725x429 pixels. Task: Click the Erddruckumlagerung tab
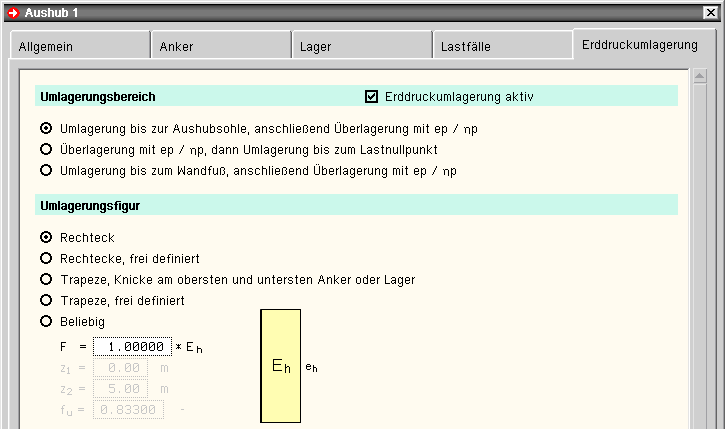click(x=640, y=45)
